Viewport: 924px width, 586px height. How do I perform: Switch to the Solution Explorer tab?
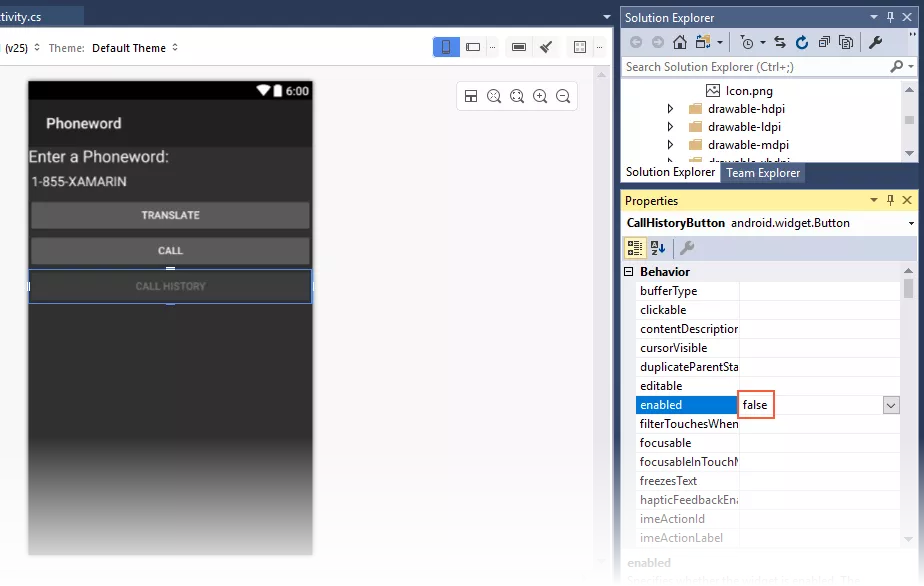click(x=671, y=172)
